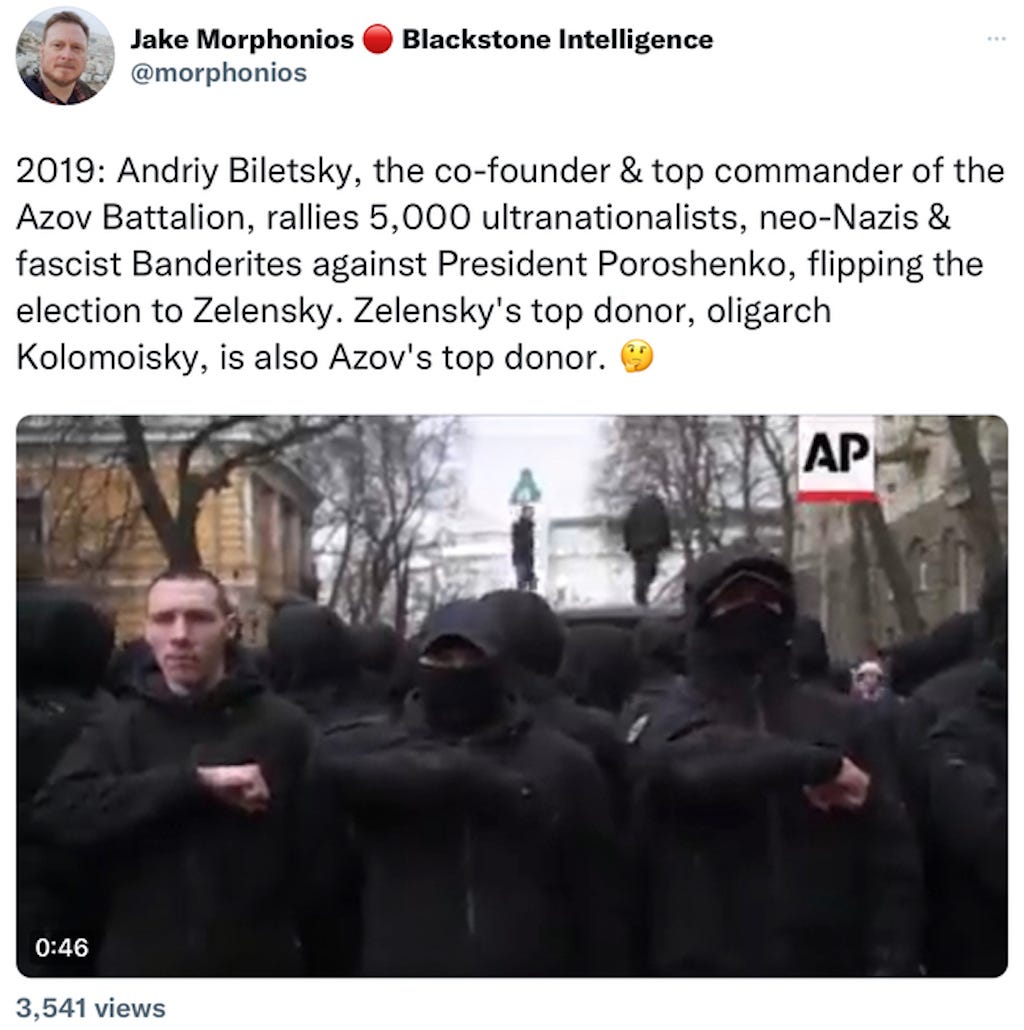
Task: Click the red circle emoji in name
Action: 377,39
